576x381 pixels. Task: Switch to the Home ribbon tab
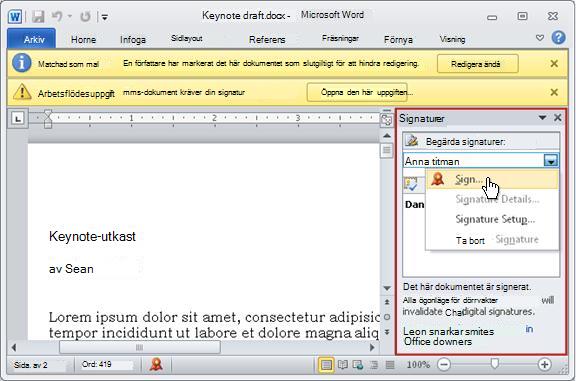click(x=83, y=39)
